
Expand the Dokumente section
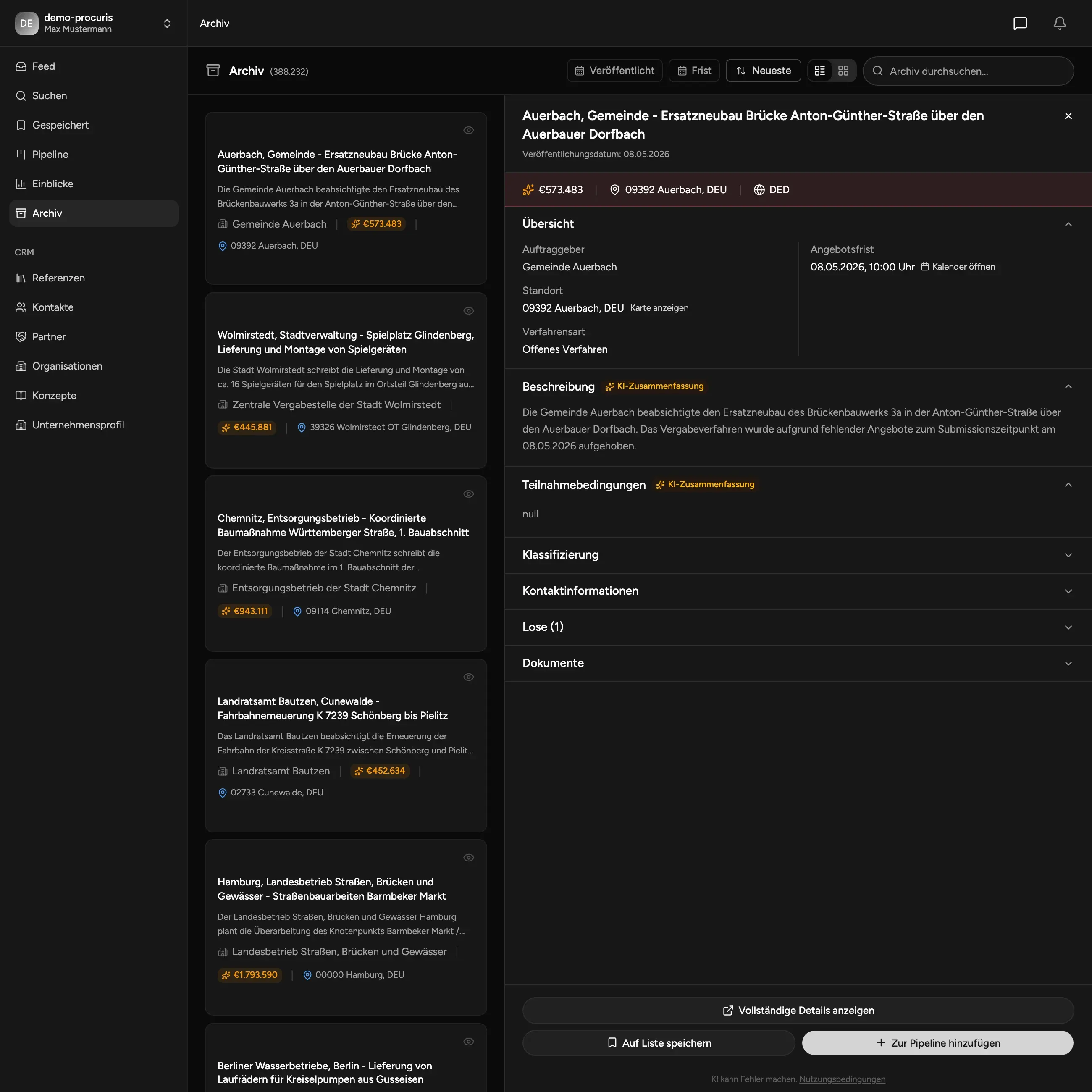click(798, 664)
